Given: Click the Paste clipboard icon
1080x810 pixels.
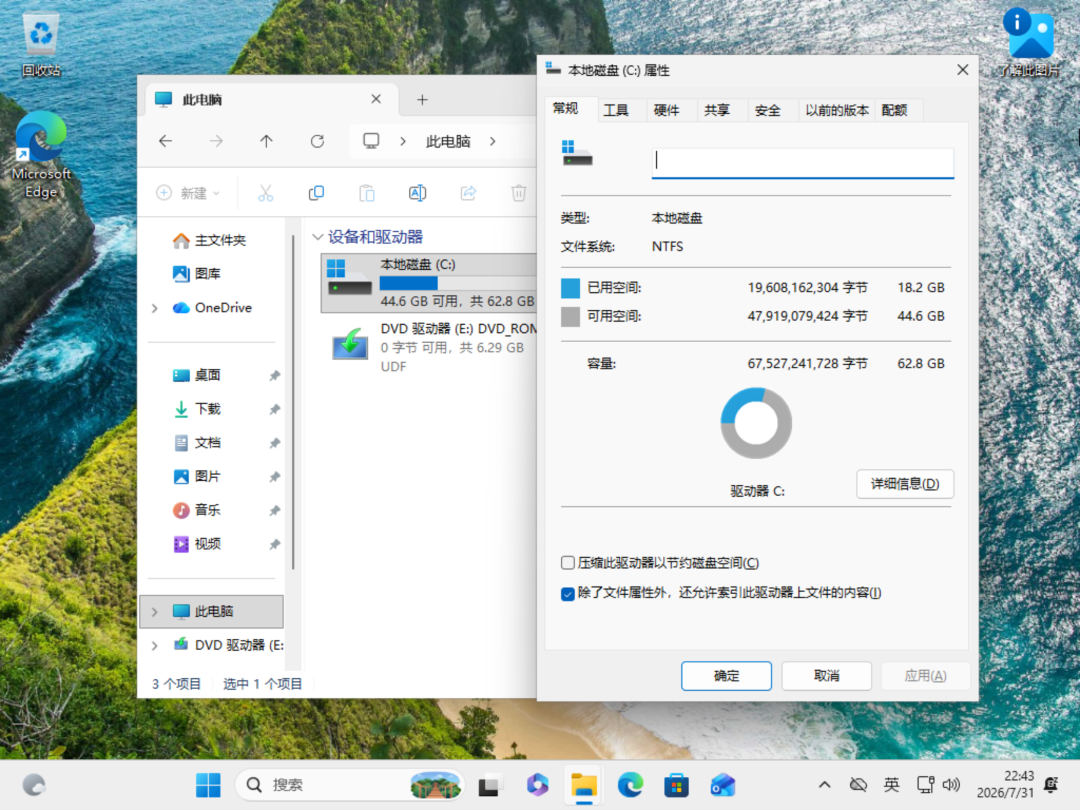Looking at the screenshot, I should click(367, 193).
